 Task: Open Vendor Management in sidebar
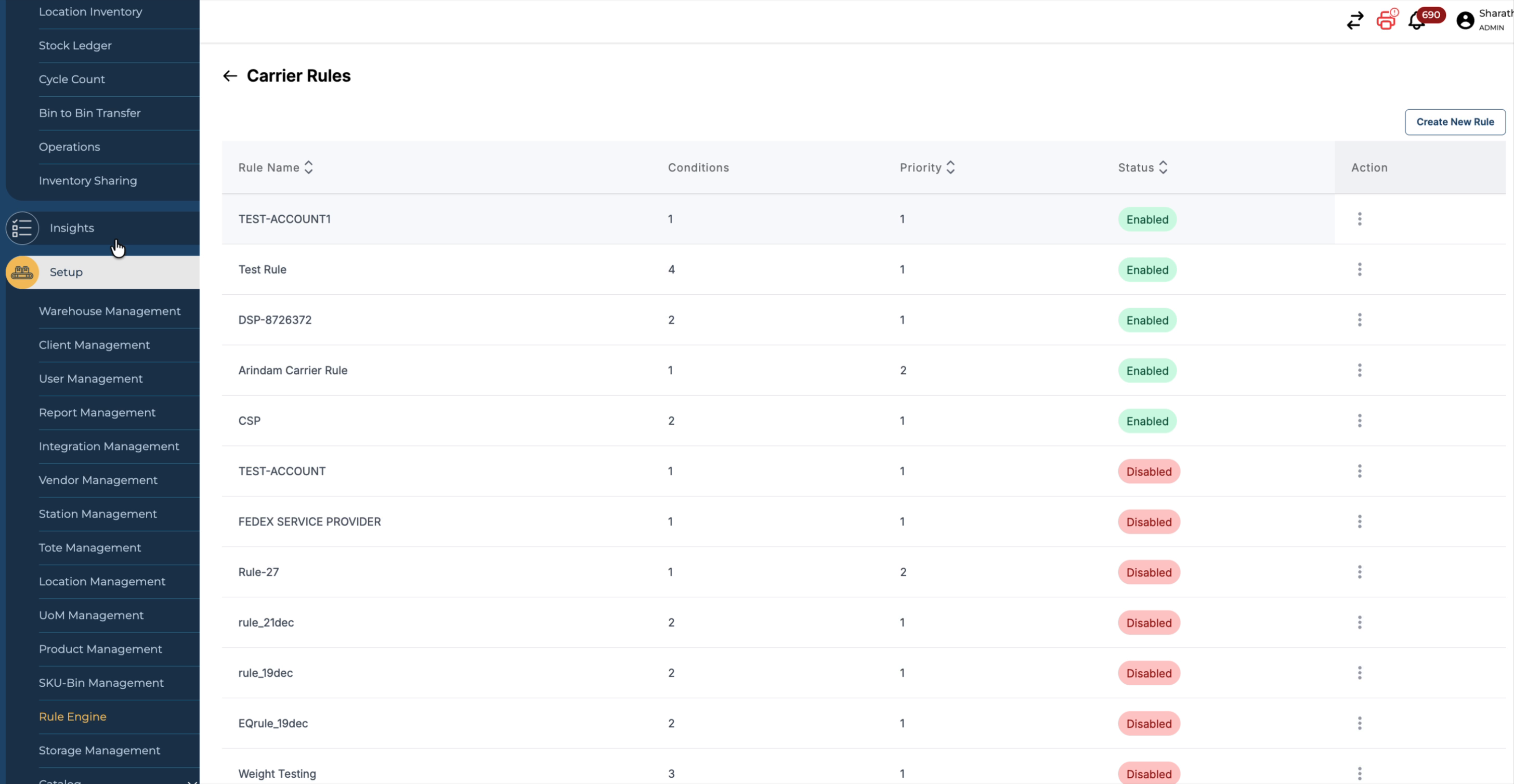(x=98, y=481)
